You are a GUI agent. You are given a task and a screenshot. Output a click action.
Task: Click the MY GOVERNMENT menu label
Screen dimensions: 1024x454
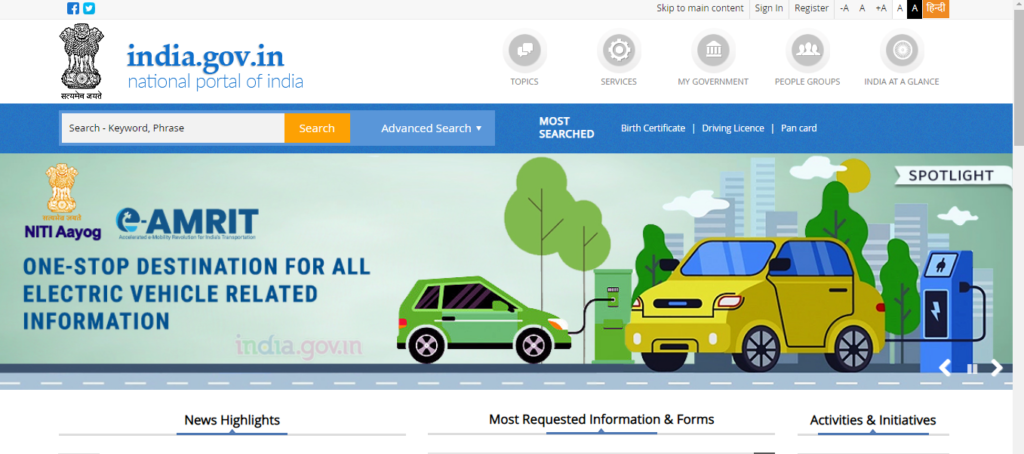713,82
